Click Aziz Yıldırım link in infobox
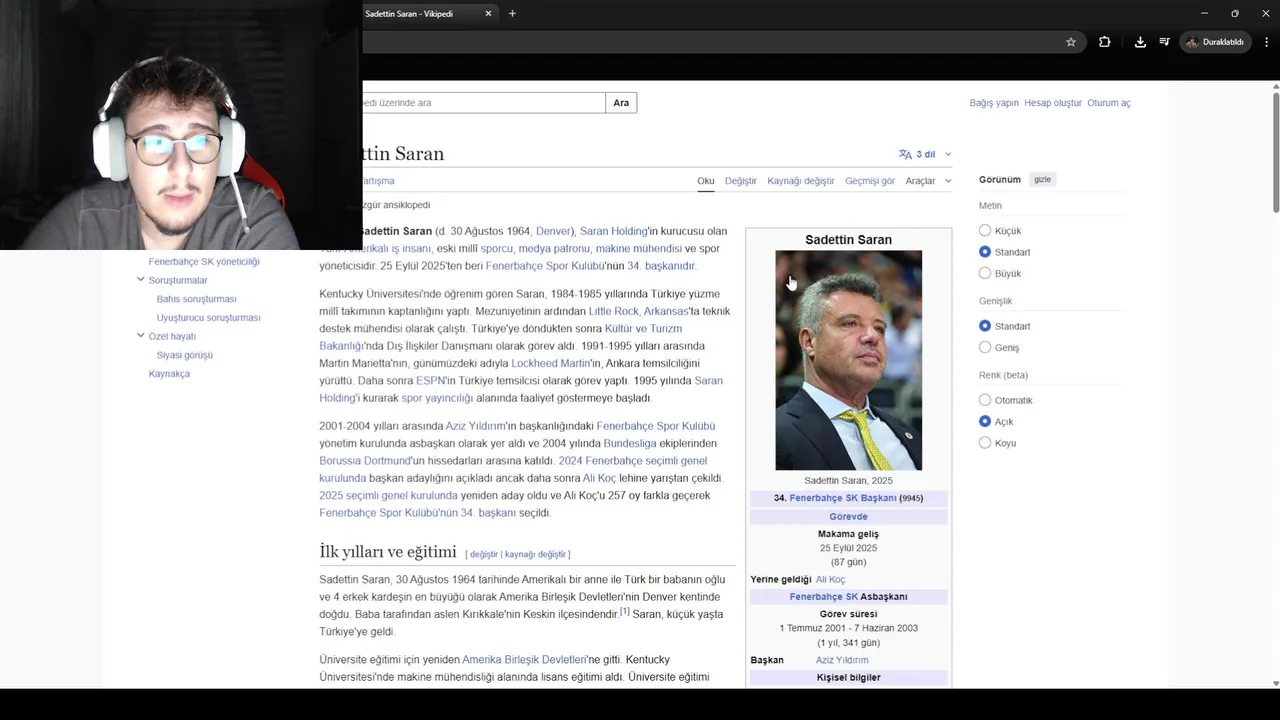 tap(842, 660)
